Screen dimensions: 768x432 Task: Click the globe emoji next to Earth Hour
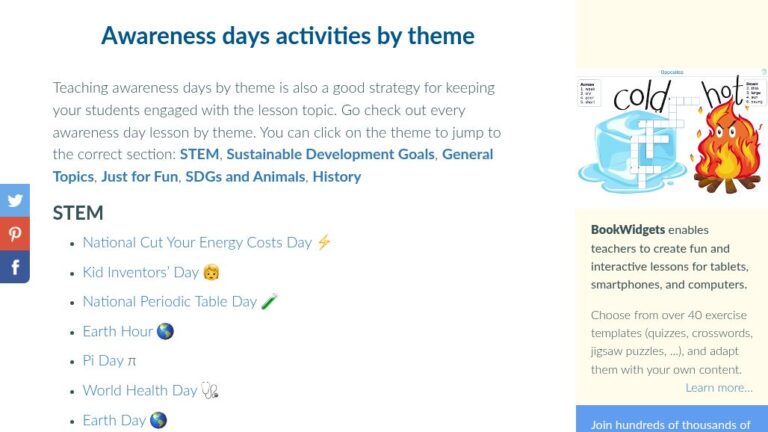point(165,332)
